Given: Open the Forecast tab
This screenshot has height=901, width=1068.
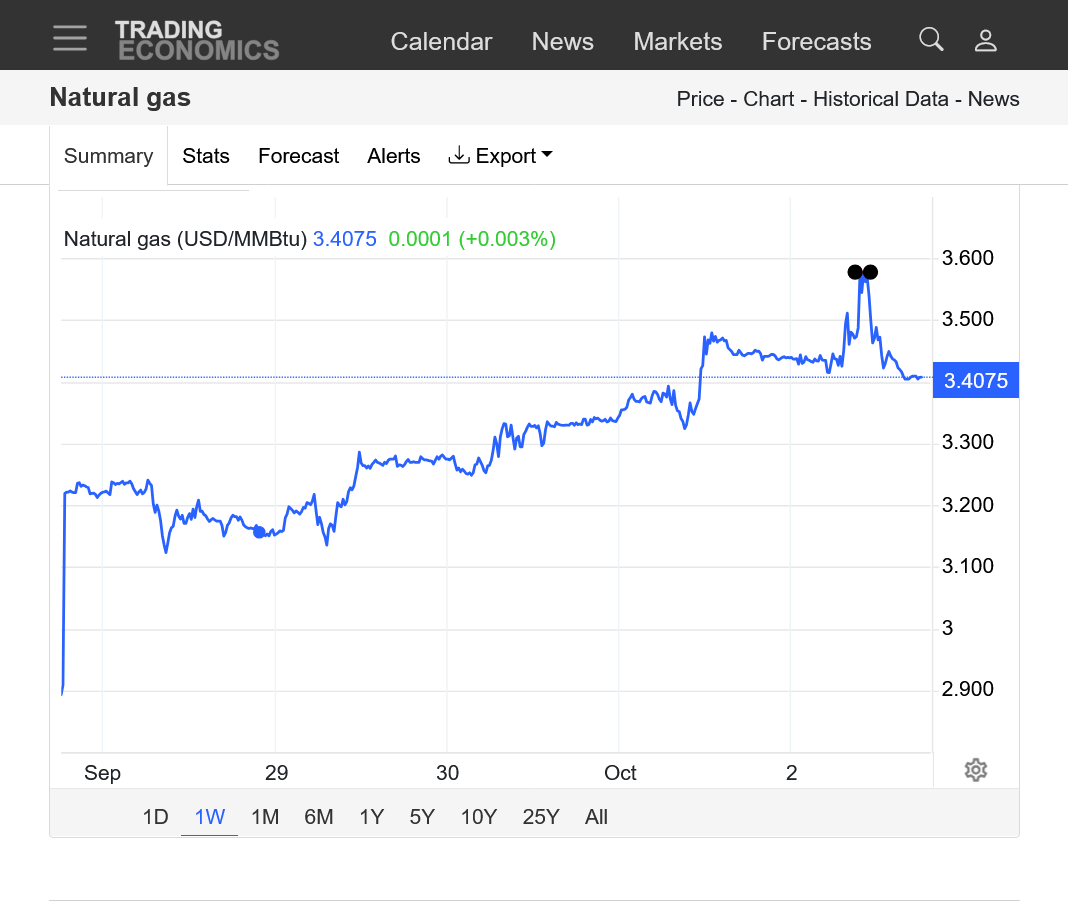Looking at the screenshot, I should [x=298, y=156].
